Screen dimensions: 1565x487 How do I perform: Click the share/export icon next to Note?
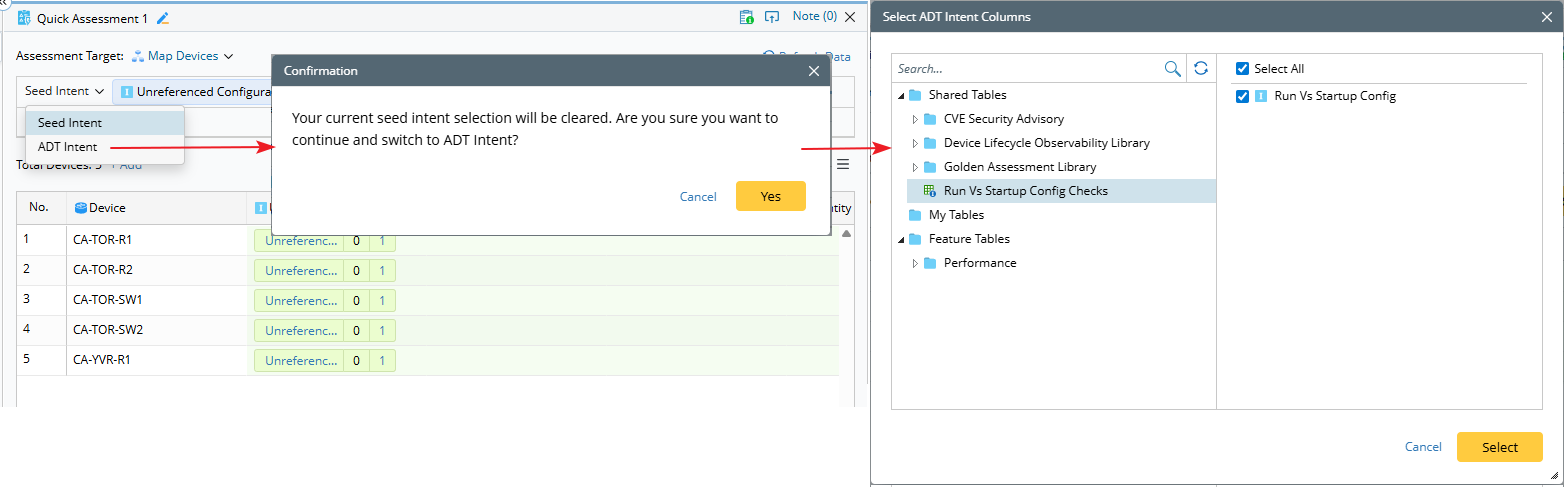(771, 17)
